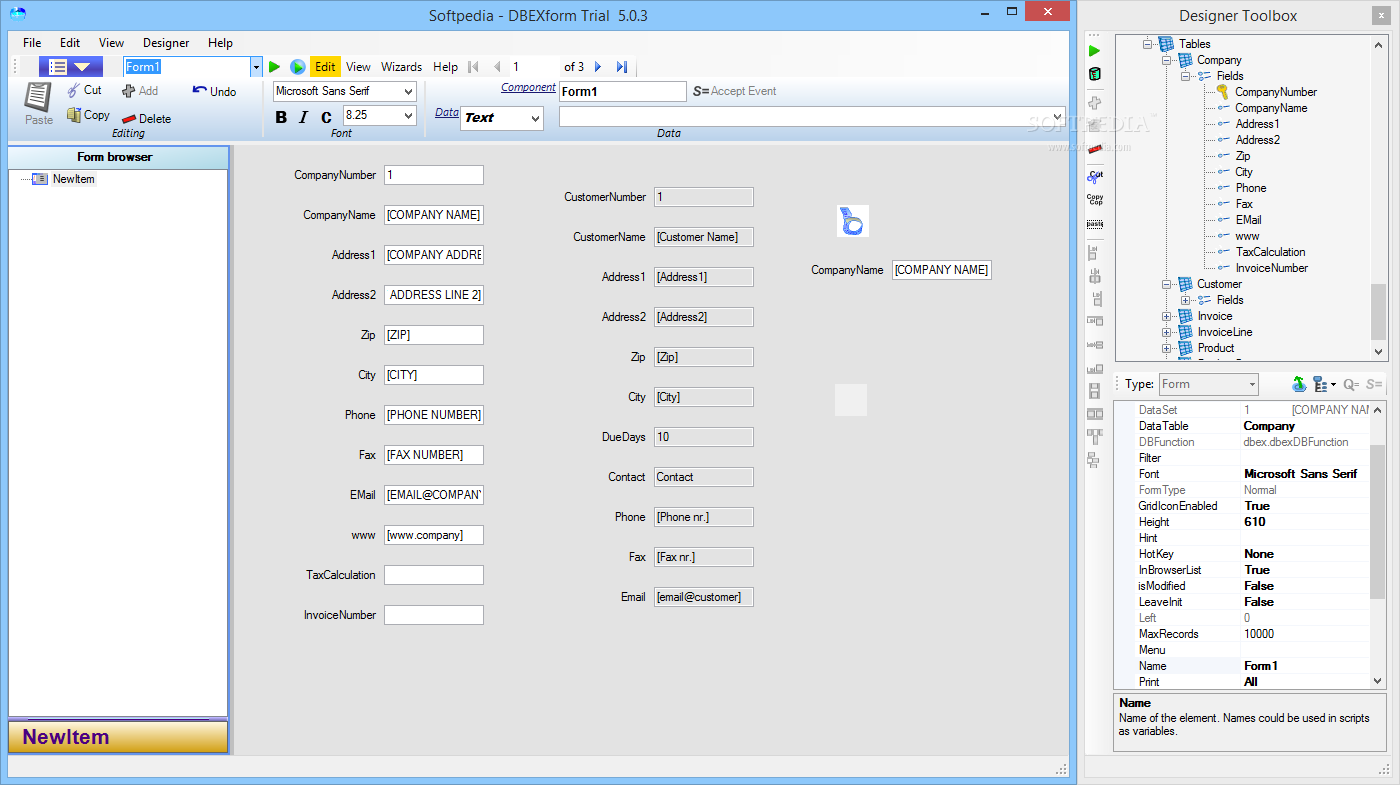Open the tree-view options dropdown in toolbox
This screenshot has height=785, width=1400.
[1325, 384]
